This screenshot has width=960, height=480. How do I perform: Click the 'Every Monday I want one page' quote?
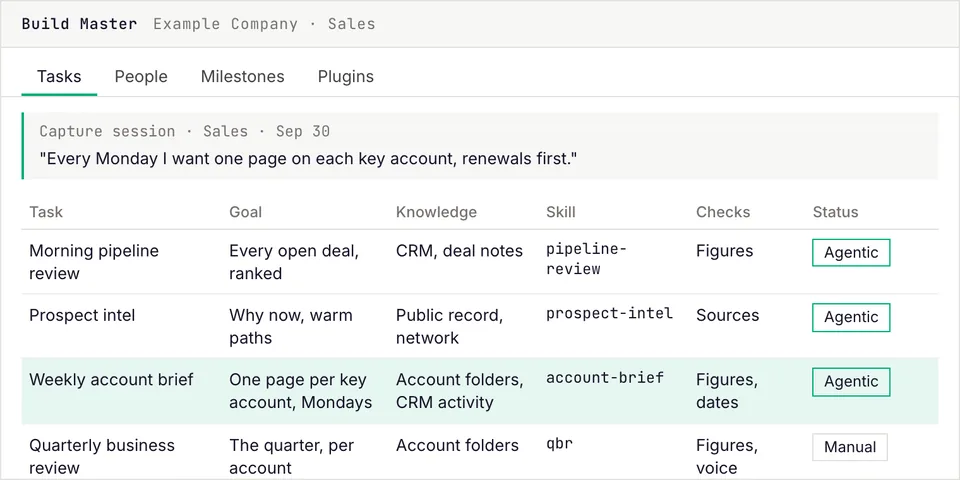click(x=308, y=159)
